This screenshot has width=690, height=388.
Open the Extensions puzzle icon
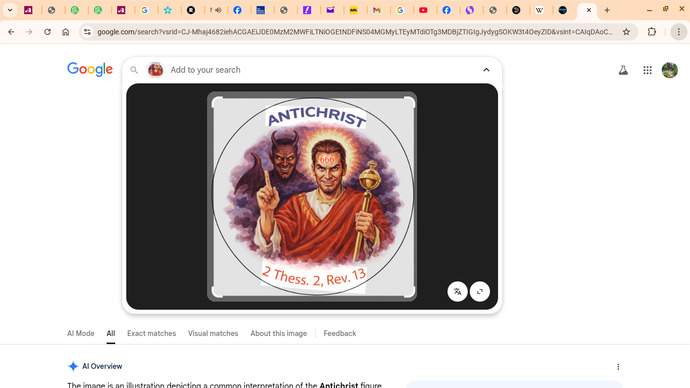point(652,32)
